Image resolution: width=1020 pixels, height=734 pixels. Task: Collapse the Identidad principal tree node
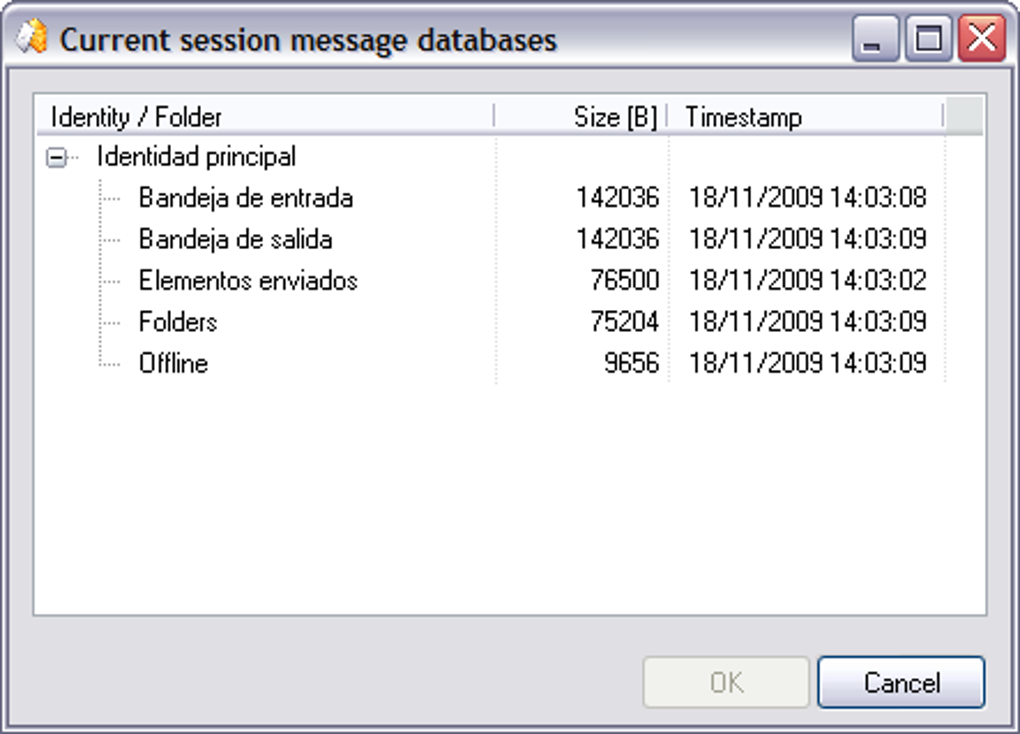[57, 158]
